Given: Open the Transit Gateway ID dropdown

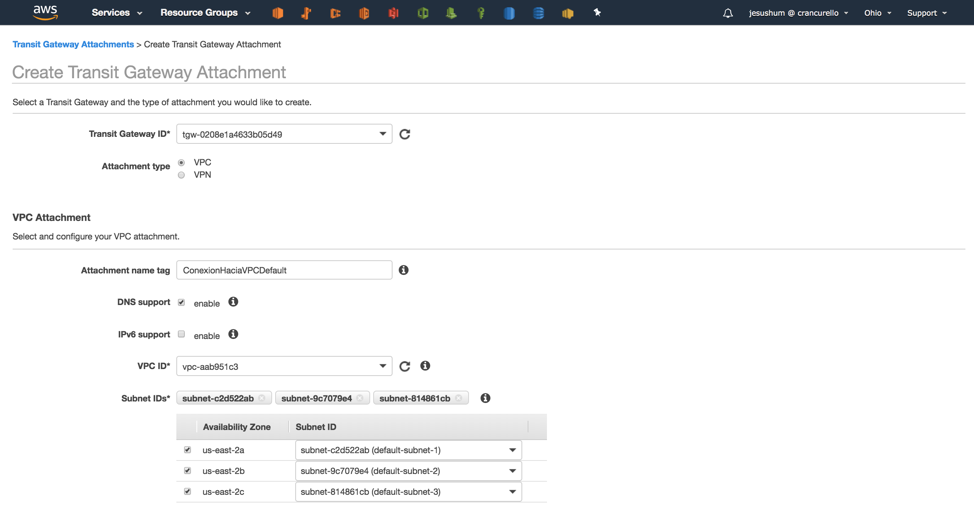Looking at the screenshot, I should [284, 134].
